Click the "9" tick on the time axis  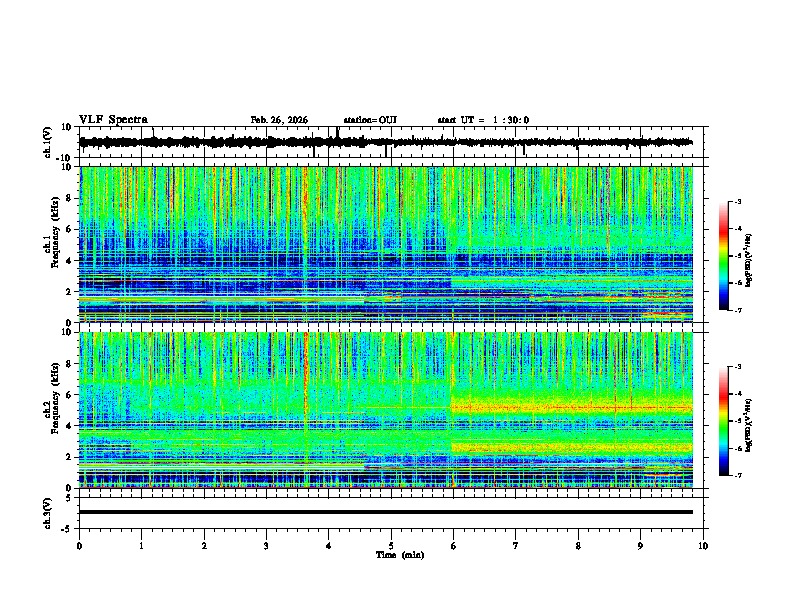point(640,546)
